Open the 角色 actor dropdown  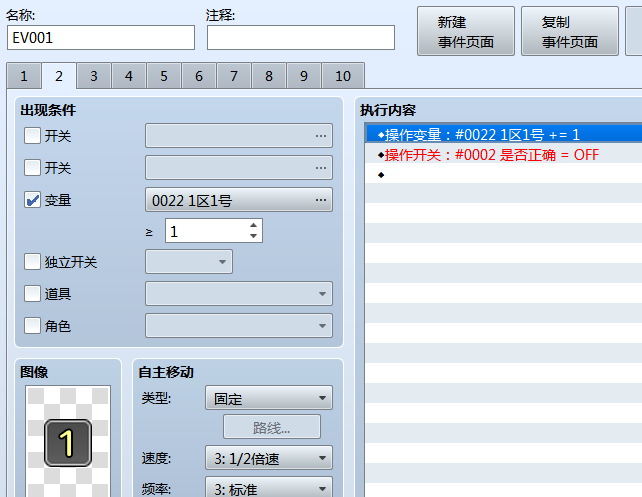pyautogui.click(x=239, y=325)
